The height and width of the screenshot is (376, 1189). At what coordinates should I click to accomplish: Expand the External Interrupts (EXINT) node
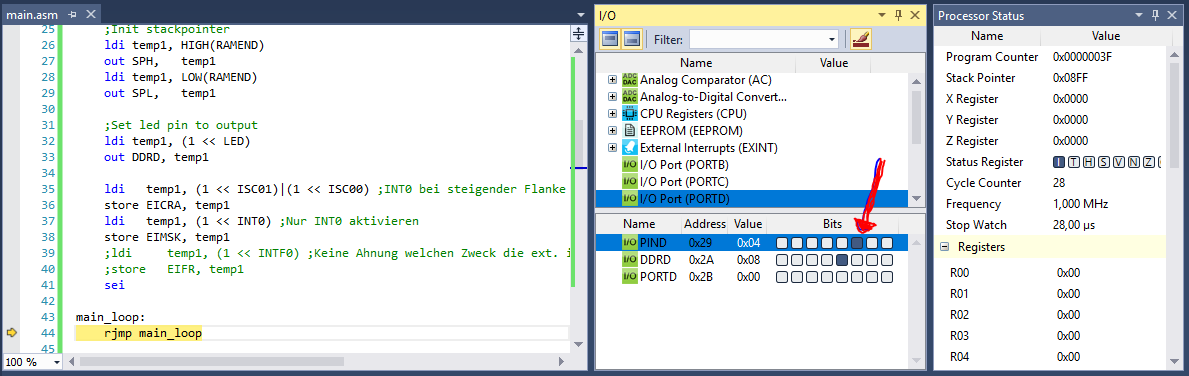click(613, 147)
